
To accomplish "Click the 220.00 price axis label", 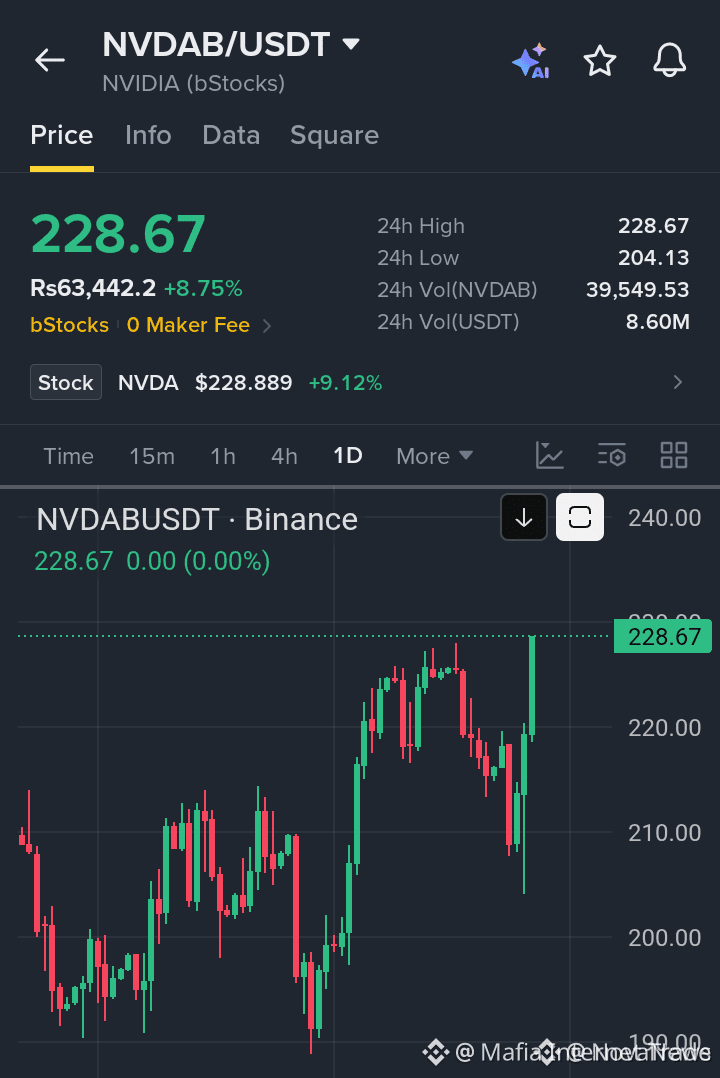I will tap(664, 728).
